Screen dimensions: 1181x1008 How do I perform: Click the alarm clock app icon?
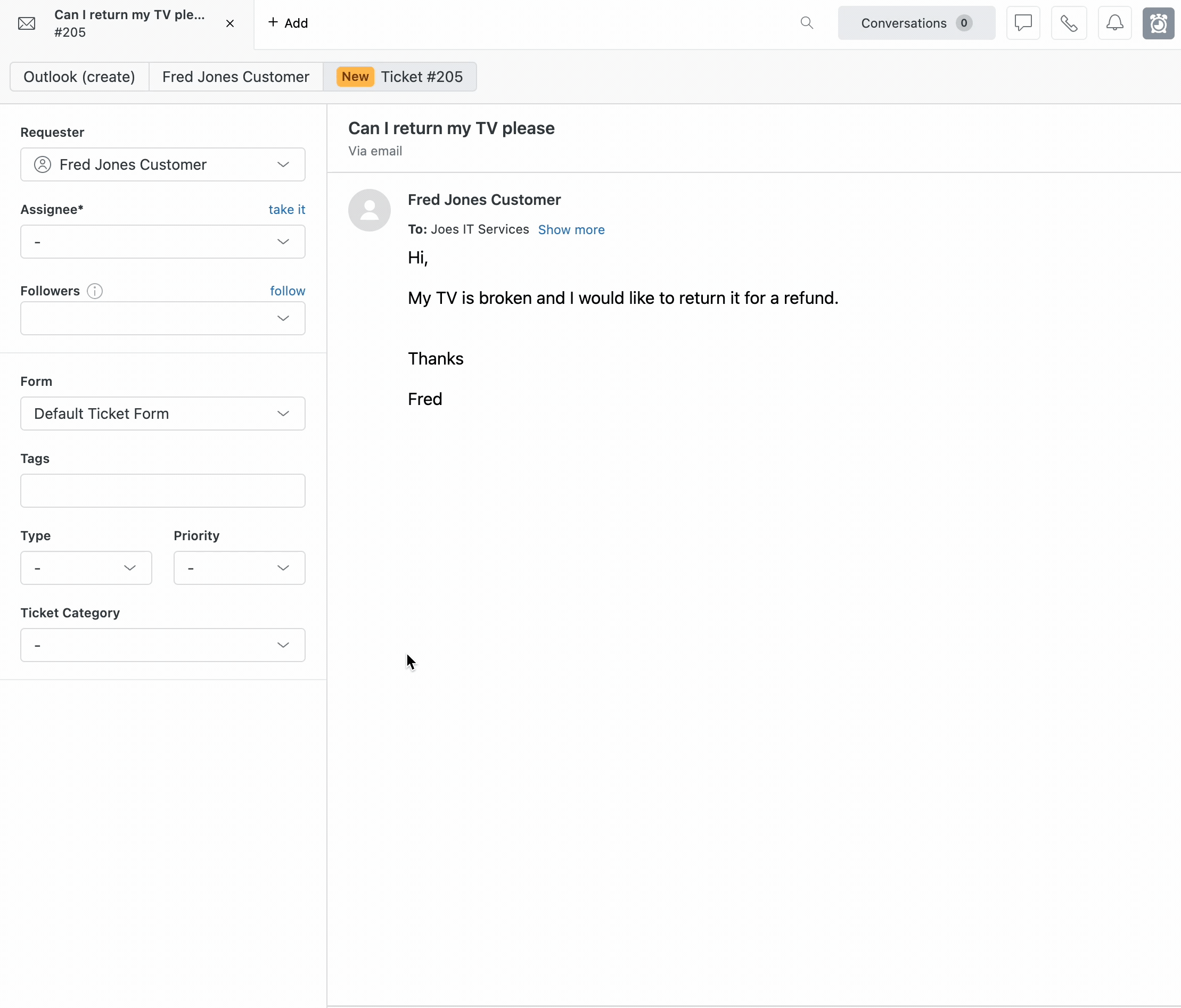click(1158, 23)
